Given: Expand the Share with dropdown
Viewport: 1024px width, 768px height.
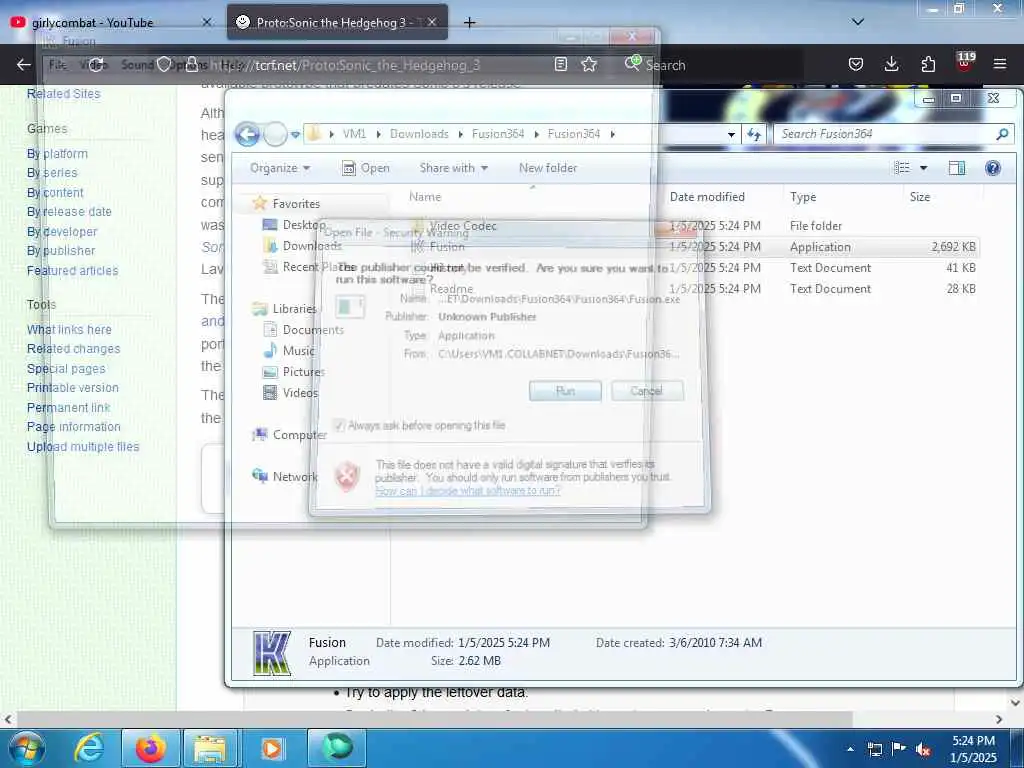Looking at the screenshot, I should click(x=454, y=168).
